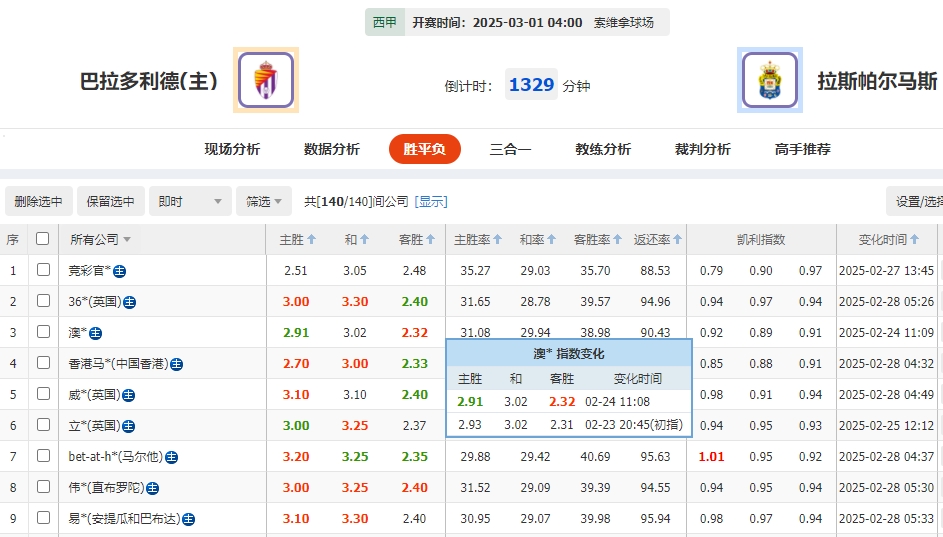Click the Real Valladolid home team crest
The width and height of the screenshot is (943, 537).
(266, 80)
